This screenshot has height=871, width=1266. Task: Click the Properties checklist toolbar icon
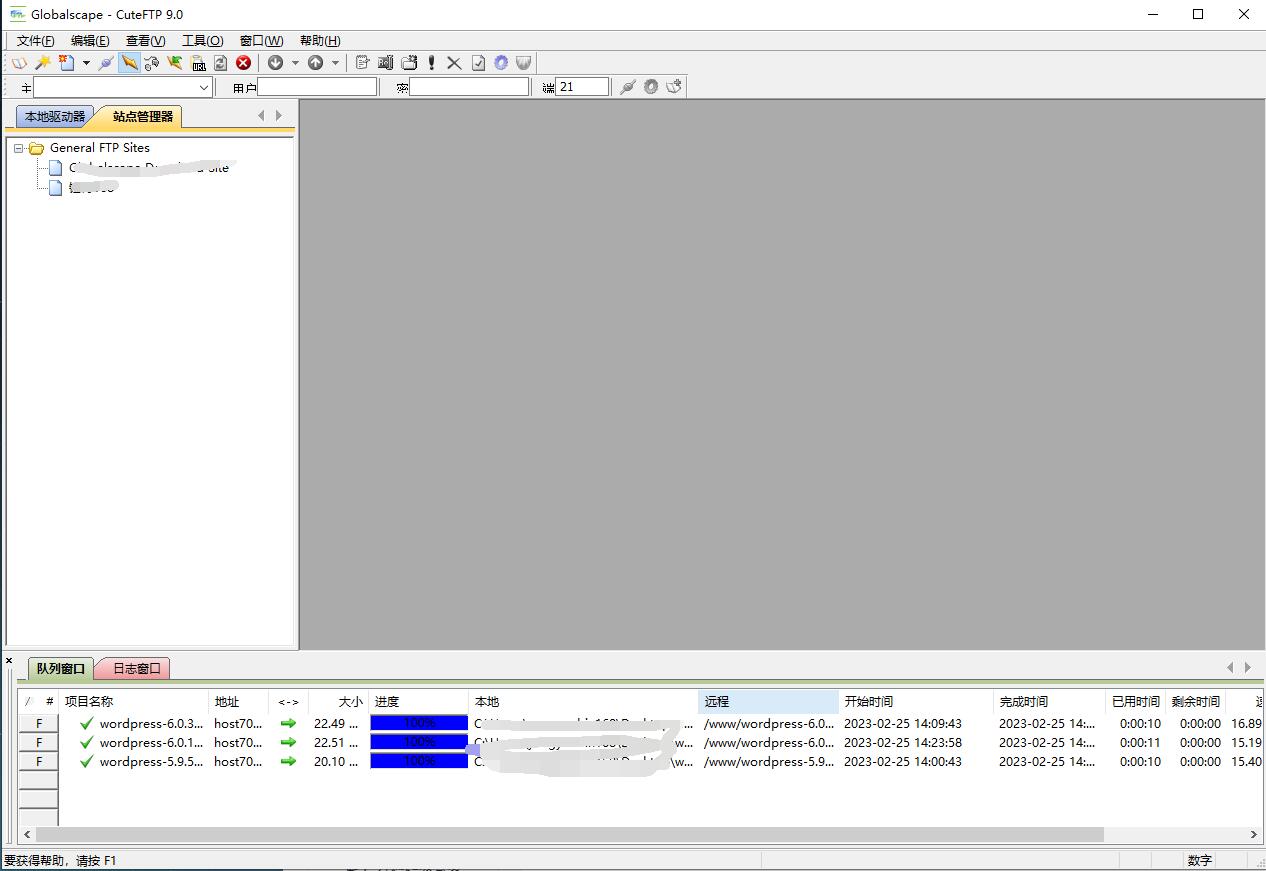click(478, 63)
